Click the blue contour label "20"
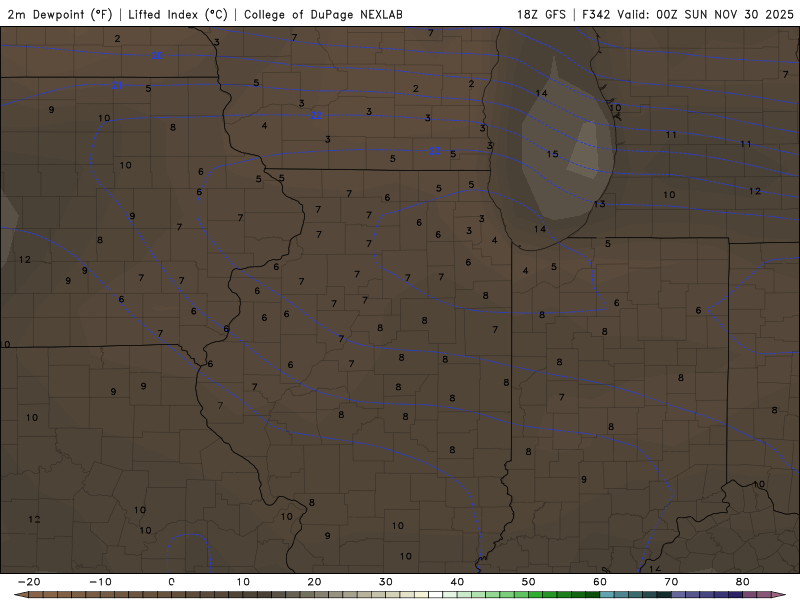The image size is (800, 600). [x=157, y=56]
